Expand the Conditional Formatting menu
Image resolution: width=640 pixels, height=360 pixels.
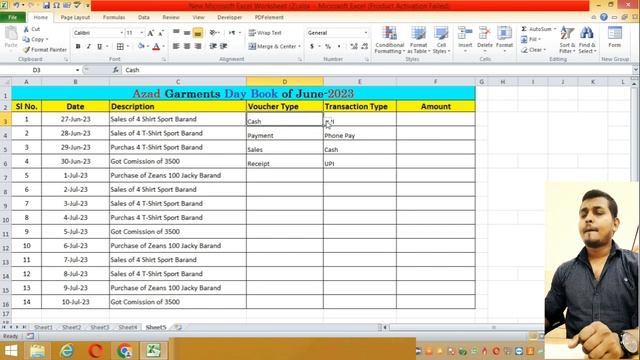390,40
